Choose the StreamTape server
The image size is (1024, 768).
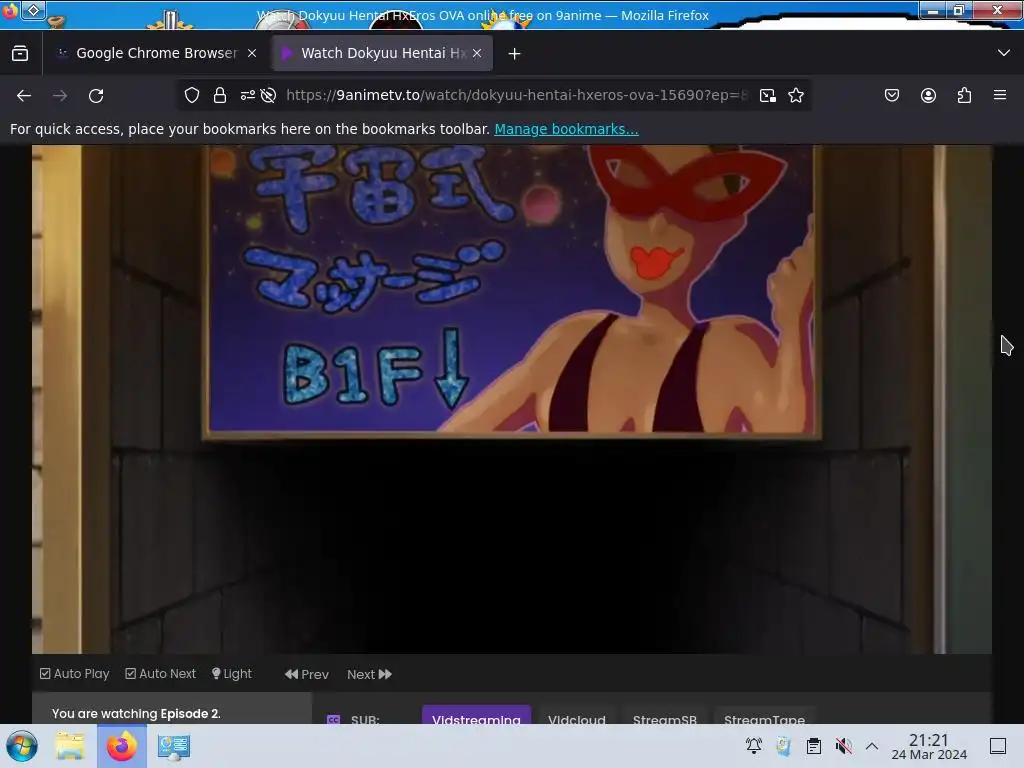pos(764,714)
